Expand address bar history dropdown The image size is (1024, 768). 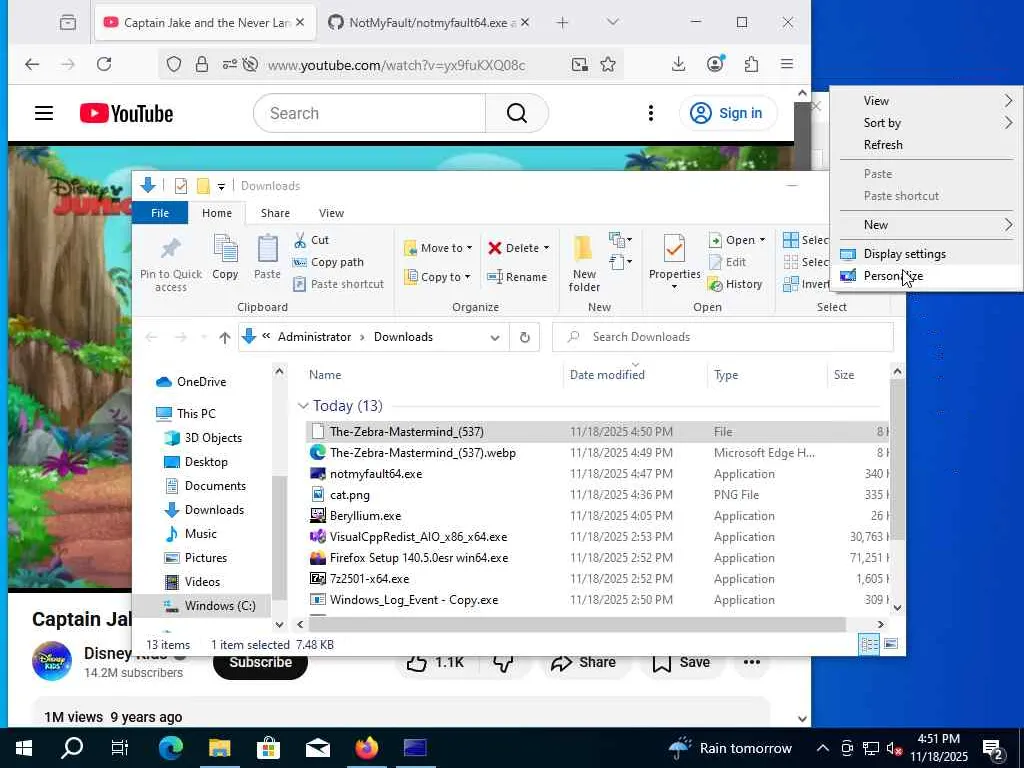[x=495, y=338]
